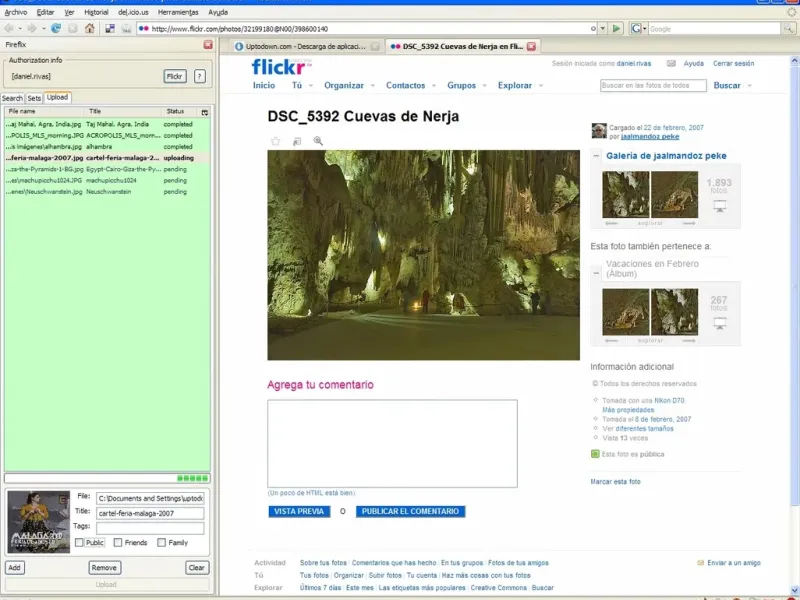Click the search magnifier icon in toolbar

789,29
